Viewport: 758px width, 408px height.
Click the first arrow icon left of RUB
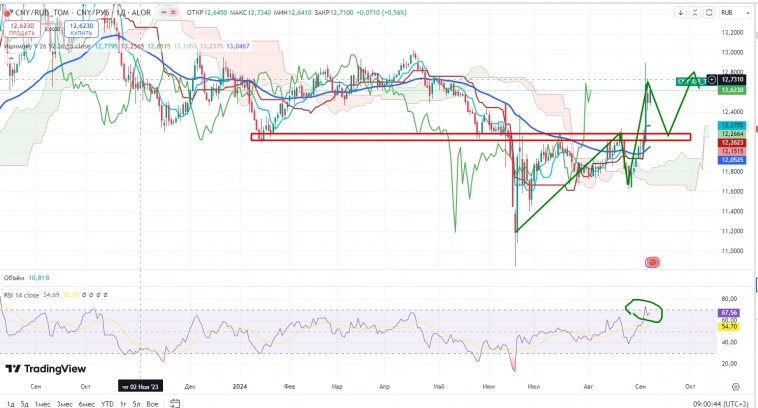point(683,13)
